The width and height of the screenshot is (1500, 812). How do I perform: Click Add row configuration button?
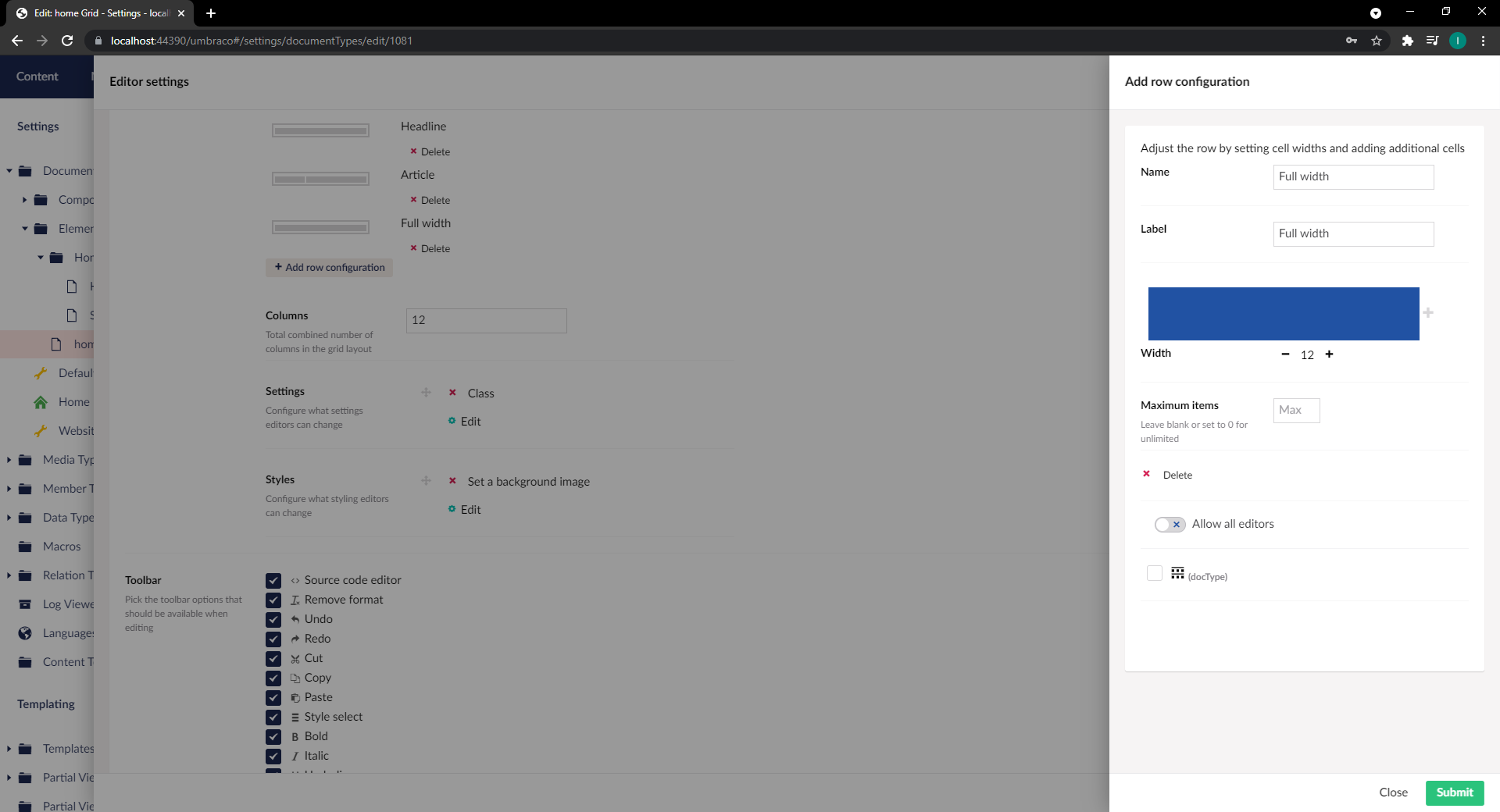(x=329, y=267)
